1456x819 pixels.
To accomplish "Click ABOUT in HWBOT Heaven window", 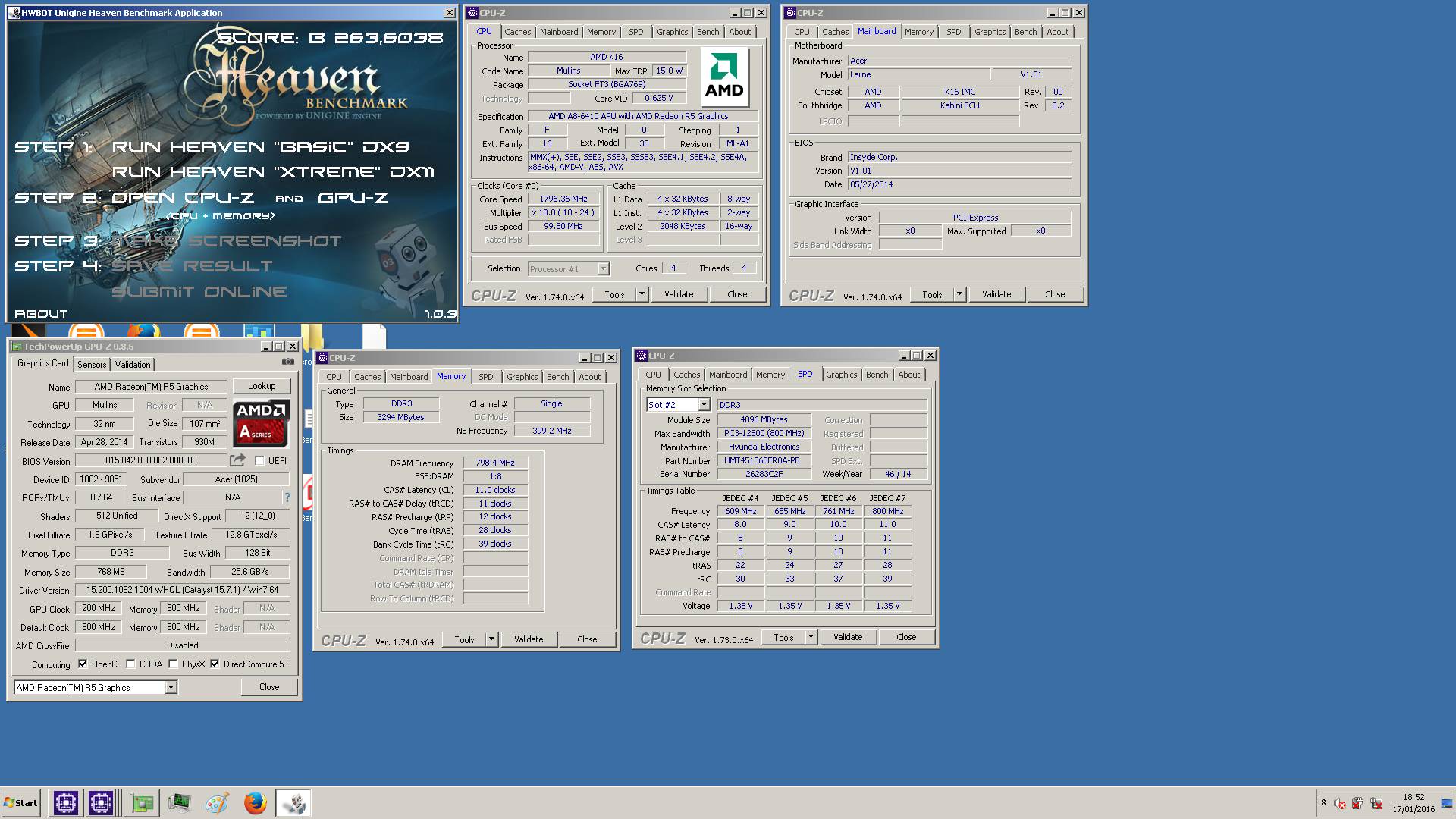I will pyautogui.click(x=41, y=314).
